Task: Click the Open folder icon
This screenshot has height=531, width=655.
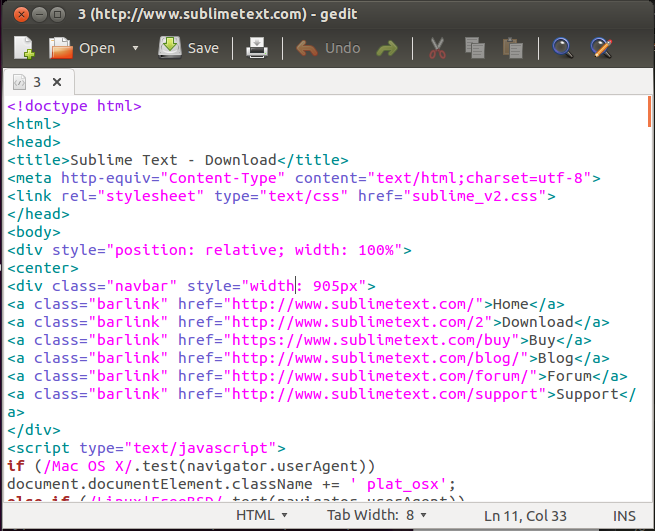Action: coord(61,48)
